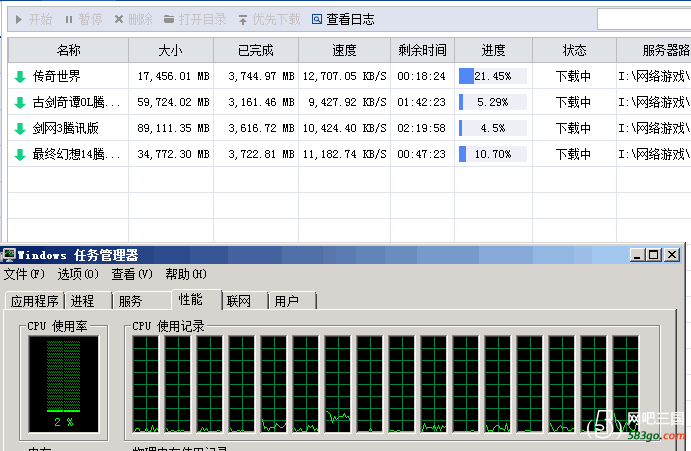Viewport: 691px width, 451px height.
Task: Open the download directory via 打开目录
Action: [x=195, y=19]
